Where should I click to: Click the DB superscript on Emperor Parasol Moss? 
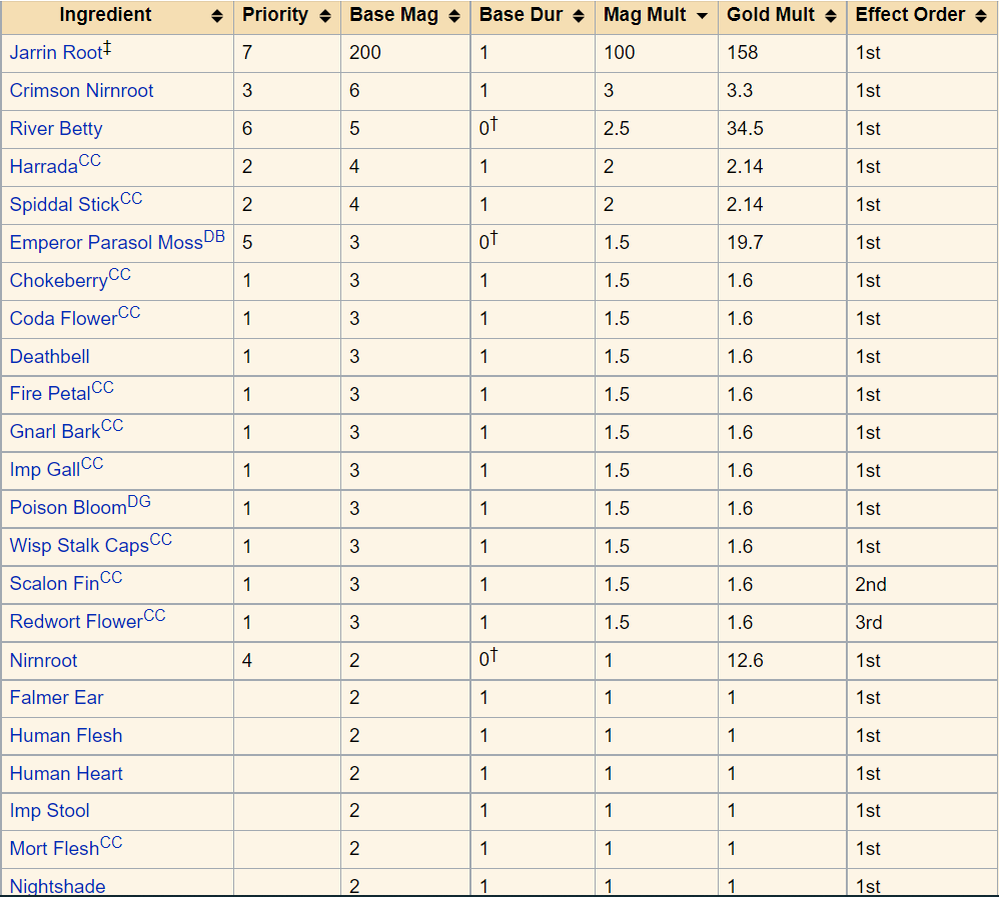[x=214, y=237]
